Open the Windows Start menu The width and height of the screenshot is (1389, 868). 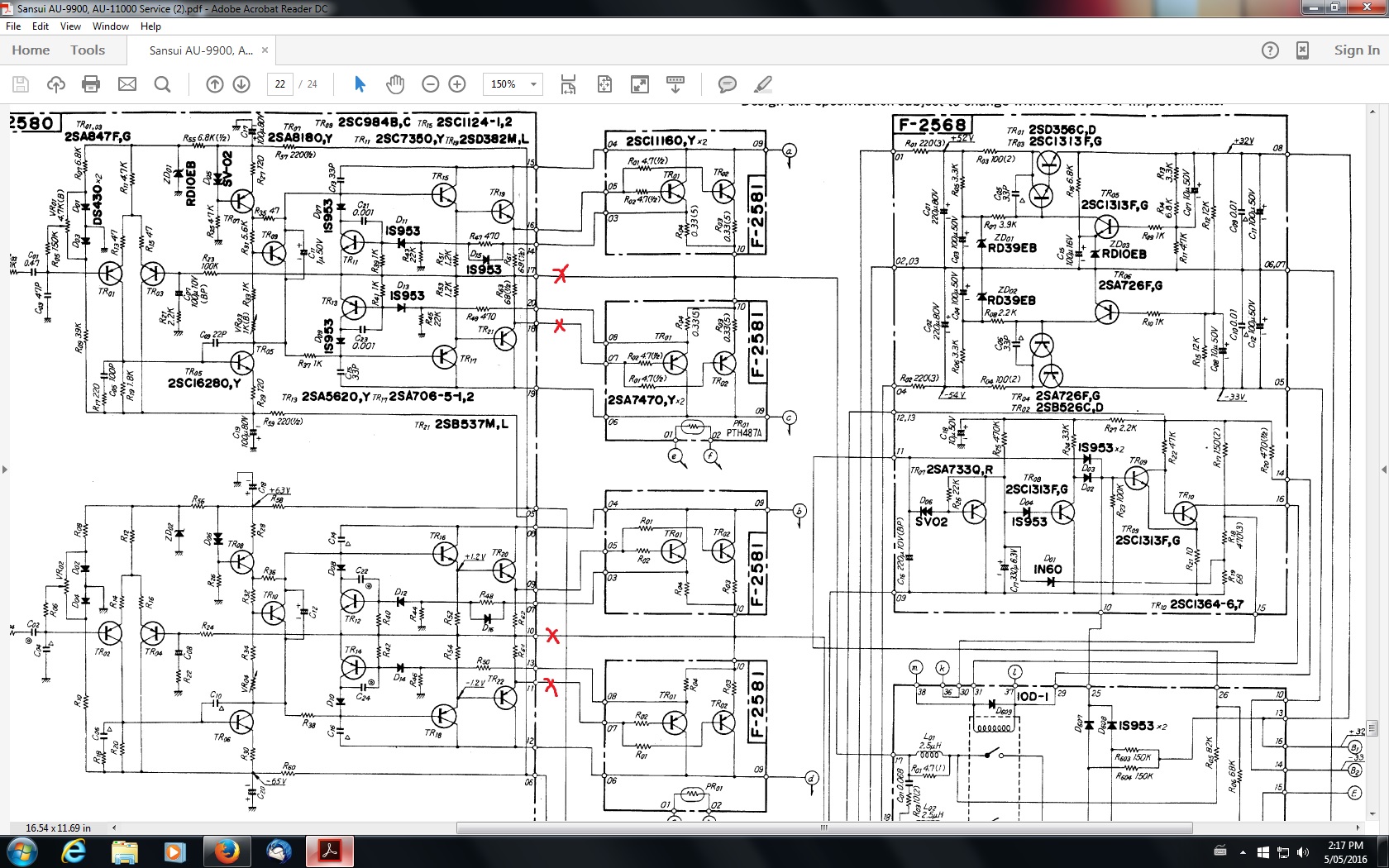21,851
